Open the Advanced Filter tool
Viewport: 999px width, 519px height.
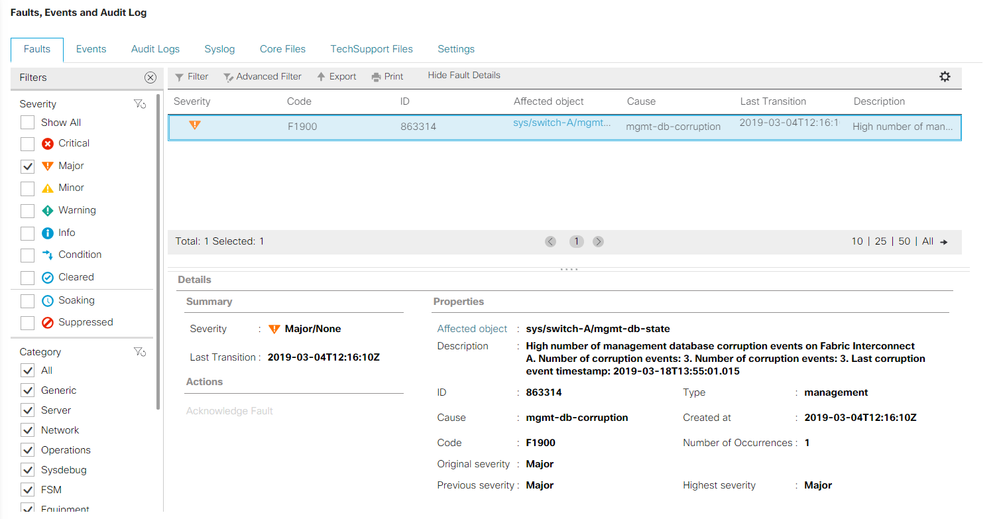tap(262, 76)
